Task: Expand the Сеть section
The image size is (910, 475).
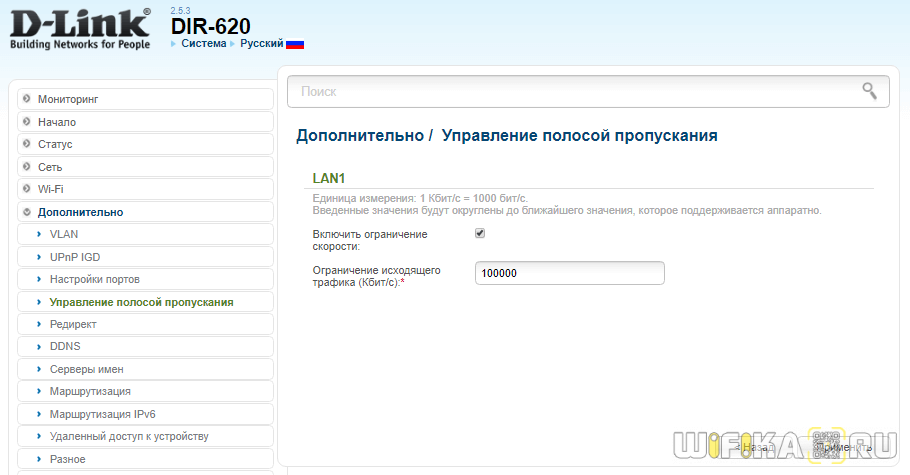Action: [x=50, y=167]
